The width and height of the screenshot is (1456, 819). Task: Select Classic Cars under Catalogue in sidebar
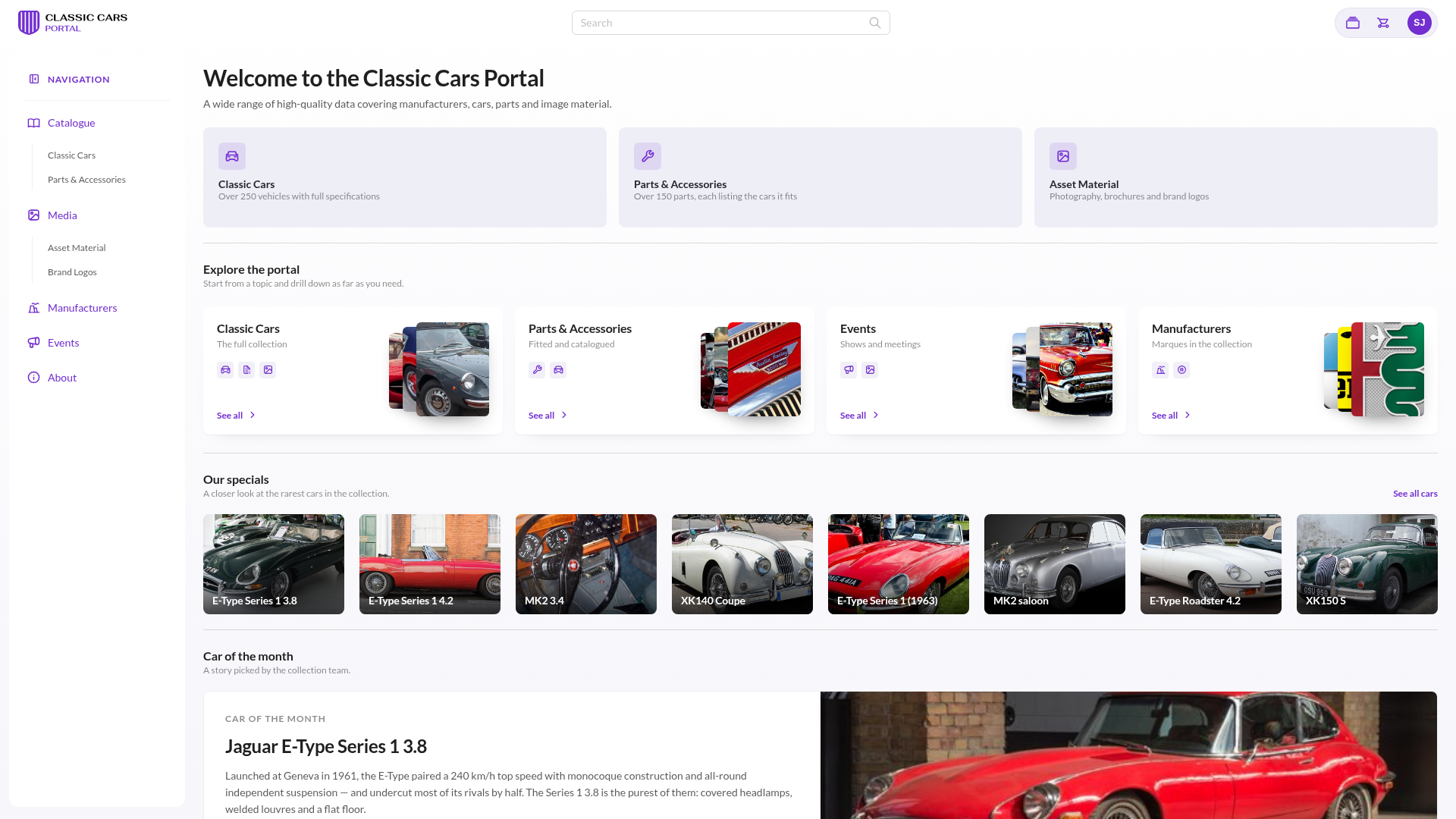[x=71, y=155]
